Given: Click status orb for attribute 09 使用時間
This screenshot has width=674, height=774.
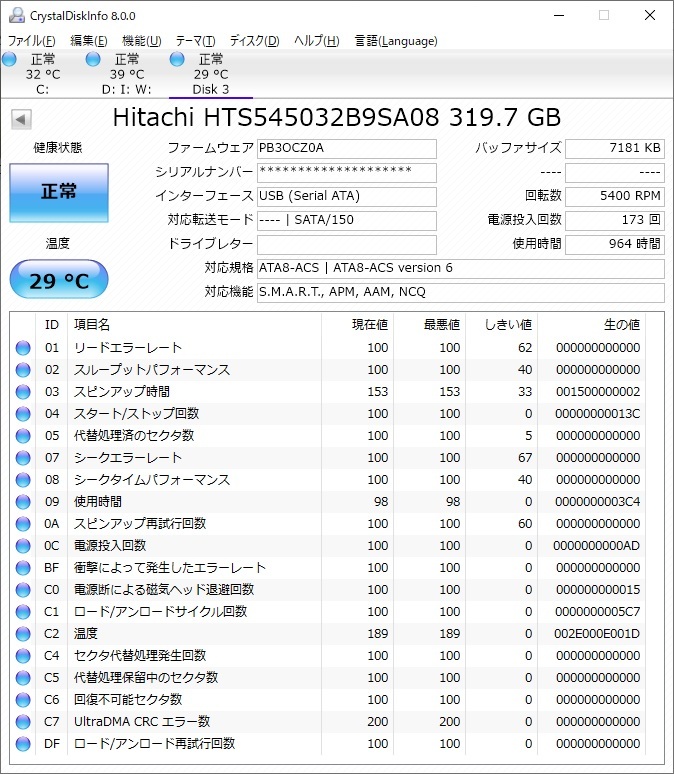Looking at the screenshot, I should [x=23, y=502].
